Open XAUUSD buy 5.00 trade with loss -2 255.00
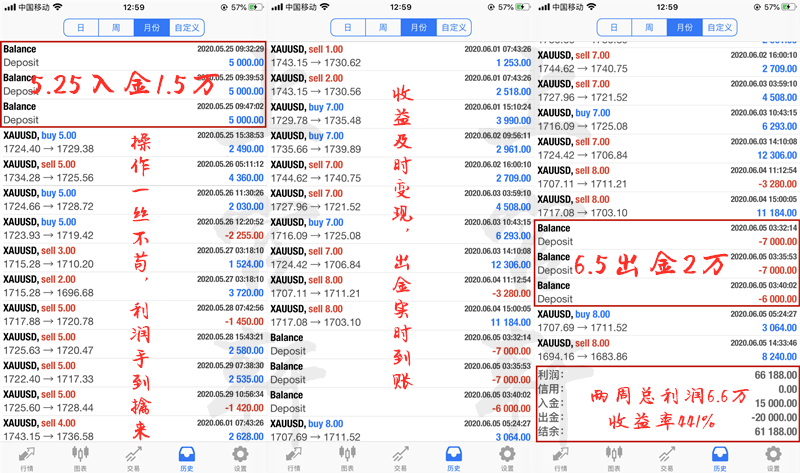The image size is (800, 473). click(133, 229)
